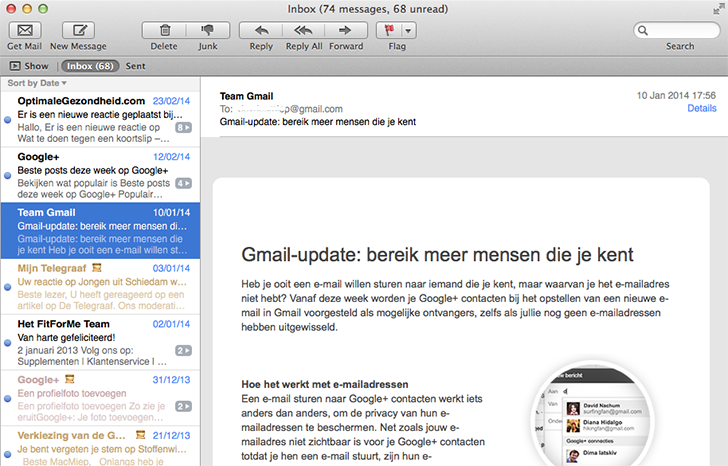Screen dimensions: 728x466
Task: Click the search magnifier icon
Action: pyautogui.click(x=643, y=31)
